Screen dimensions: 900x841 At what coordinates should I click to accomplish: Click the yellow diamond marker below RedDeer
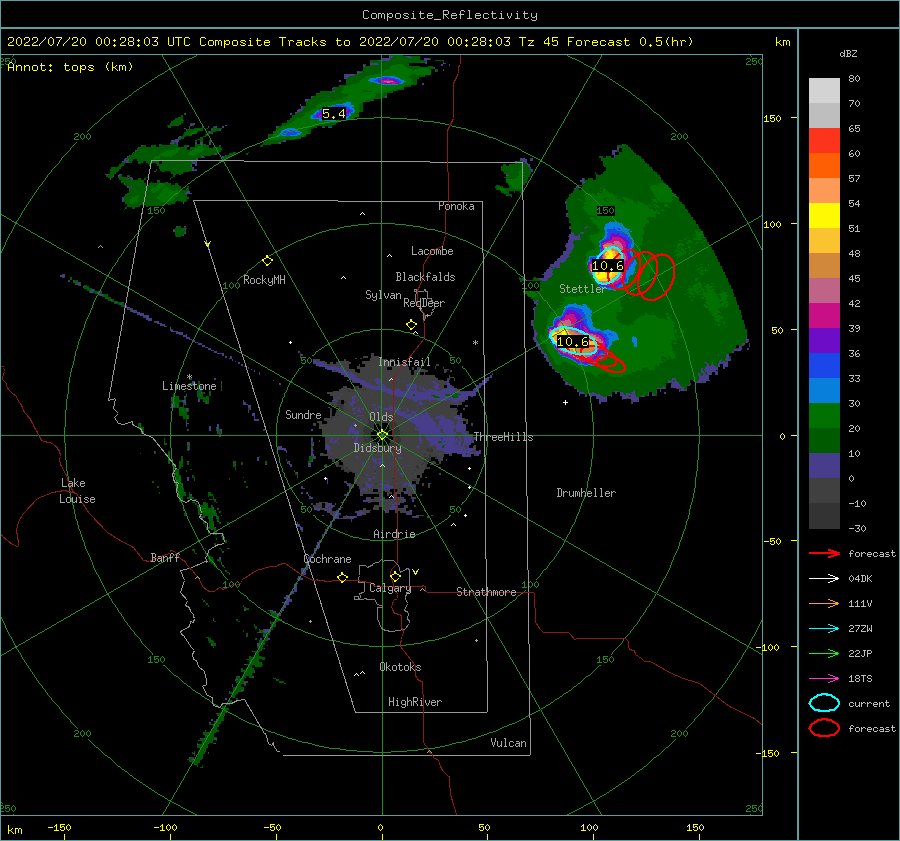click(x=412, y=325)
